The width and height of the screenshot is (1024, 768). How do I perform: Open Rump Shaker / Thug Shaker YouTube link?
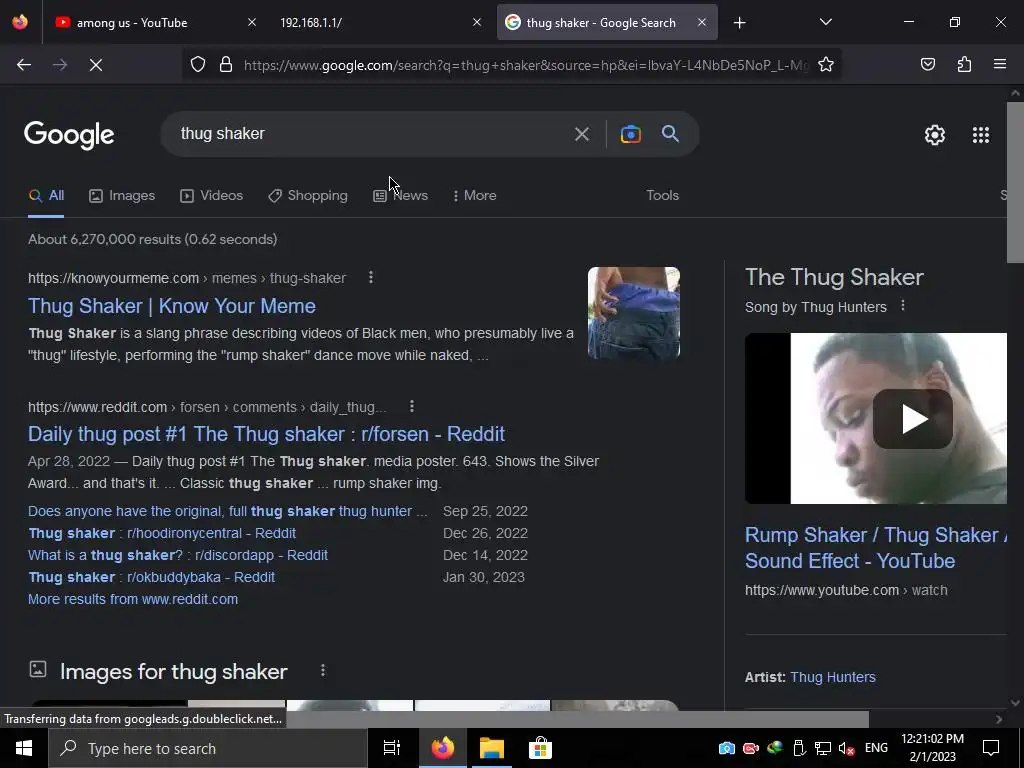876,547
